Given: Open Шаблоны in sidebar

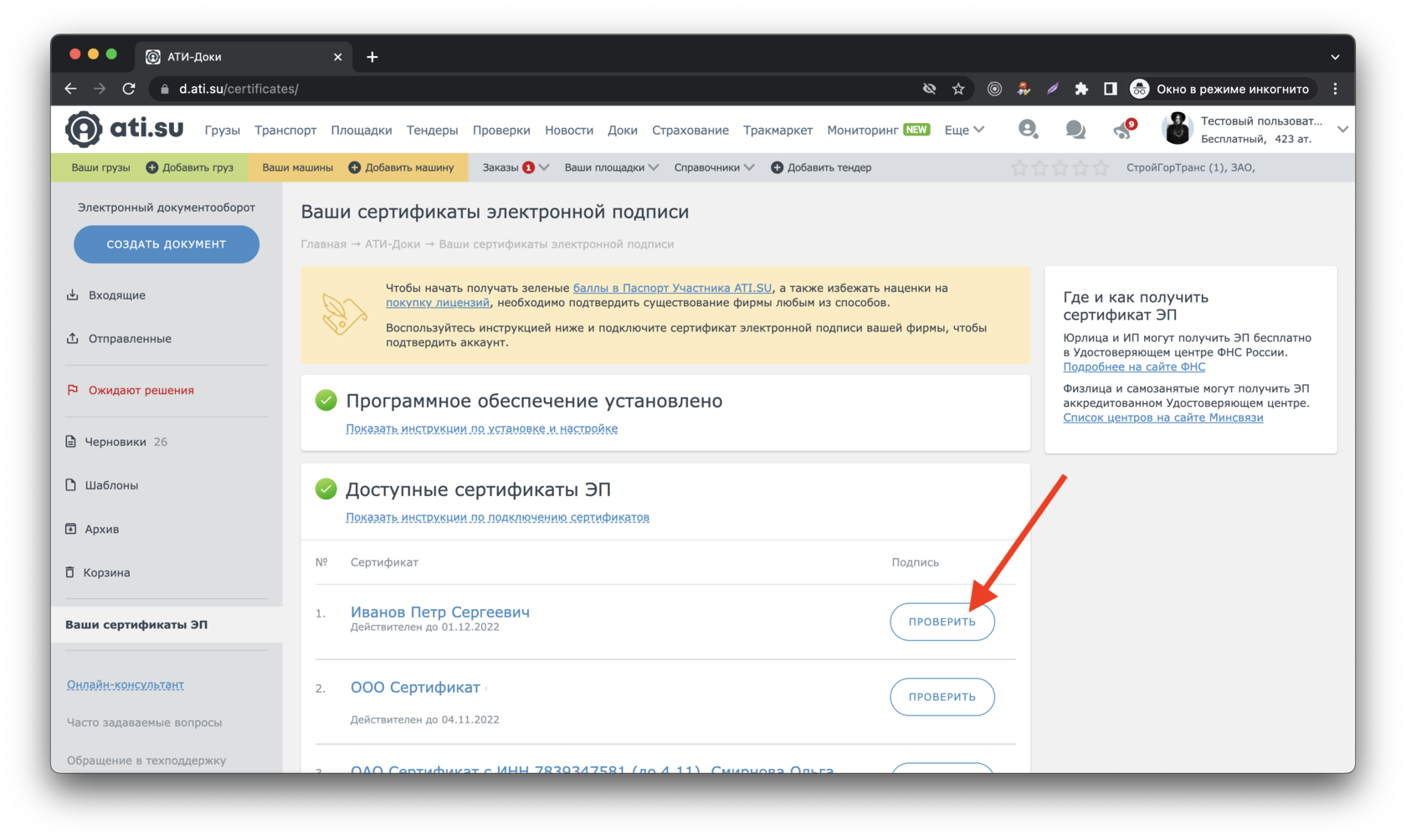Looking at the screenshot, I should [111, 485].
